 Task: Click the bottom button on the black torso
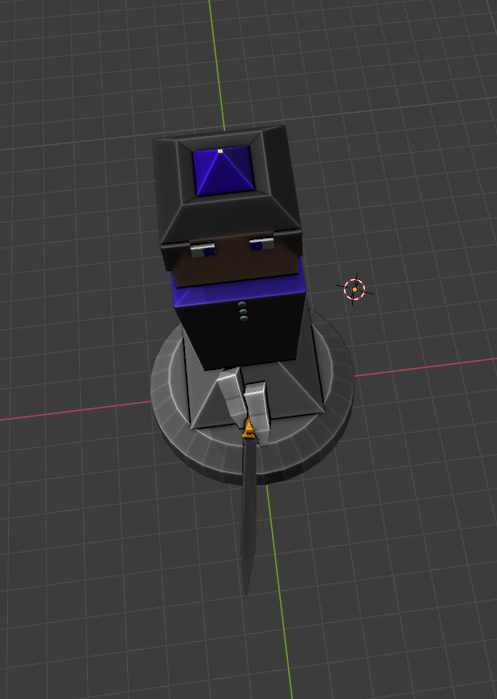(243, 318)
